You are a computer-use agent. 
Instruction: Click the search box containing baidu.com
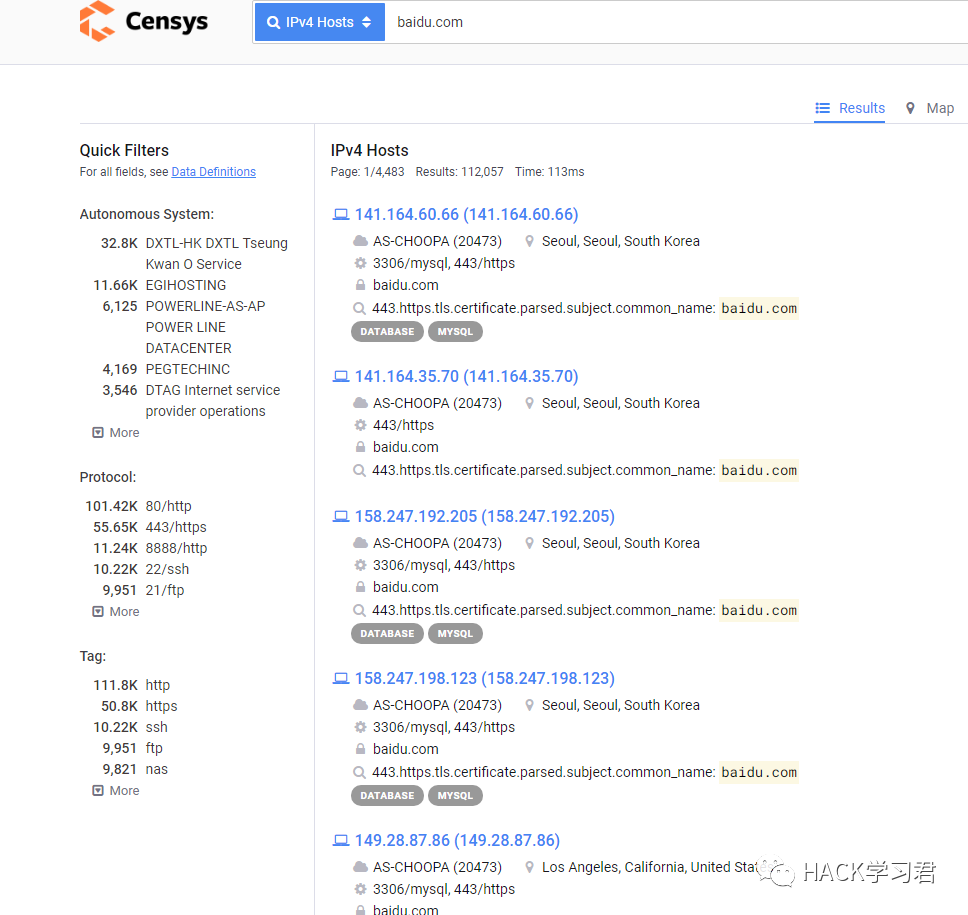click(676, 22)
